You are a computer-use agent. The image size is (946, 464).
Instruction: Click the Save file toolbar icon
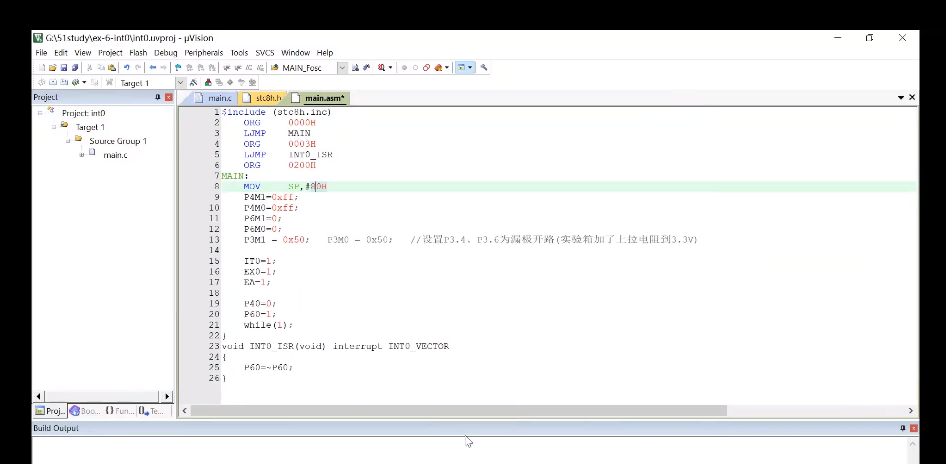[63, 68]
